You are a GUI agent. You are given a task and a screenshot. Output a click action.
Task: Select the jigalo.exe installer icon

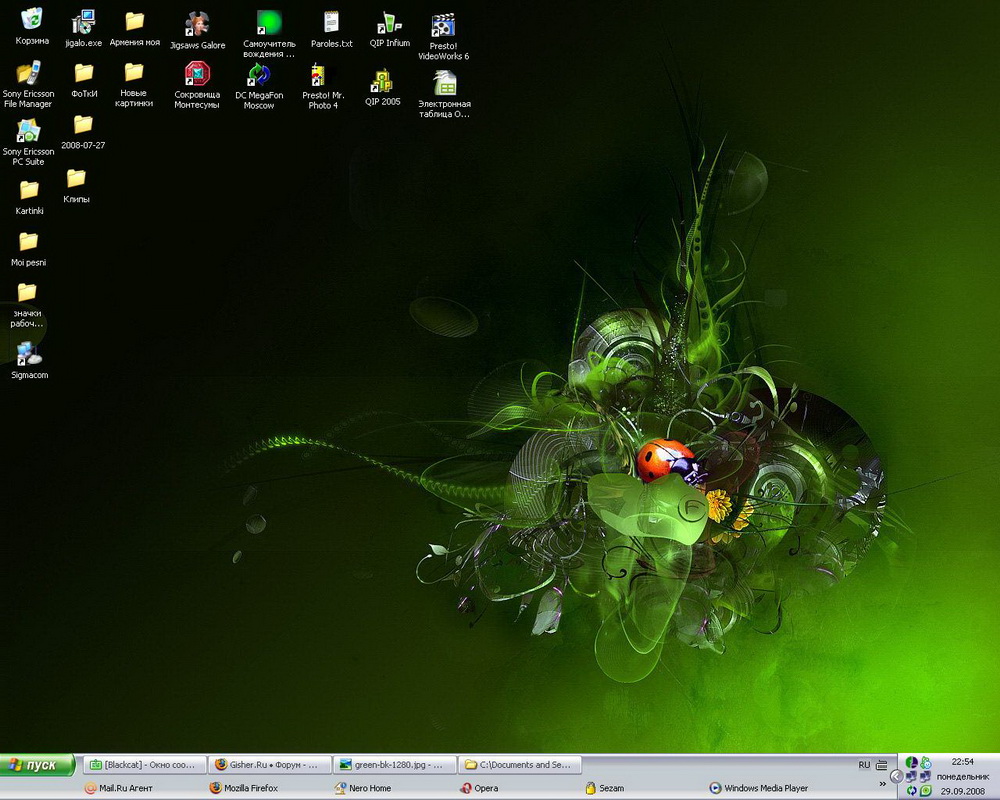pyautogui.click(x=83, y=23)
